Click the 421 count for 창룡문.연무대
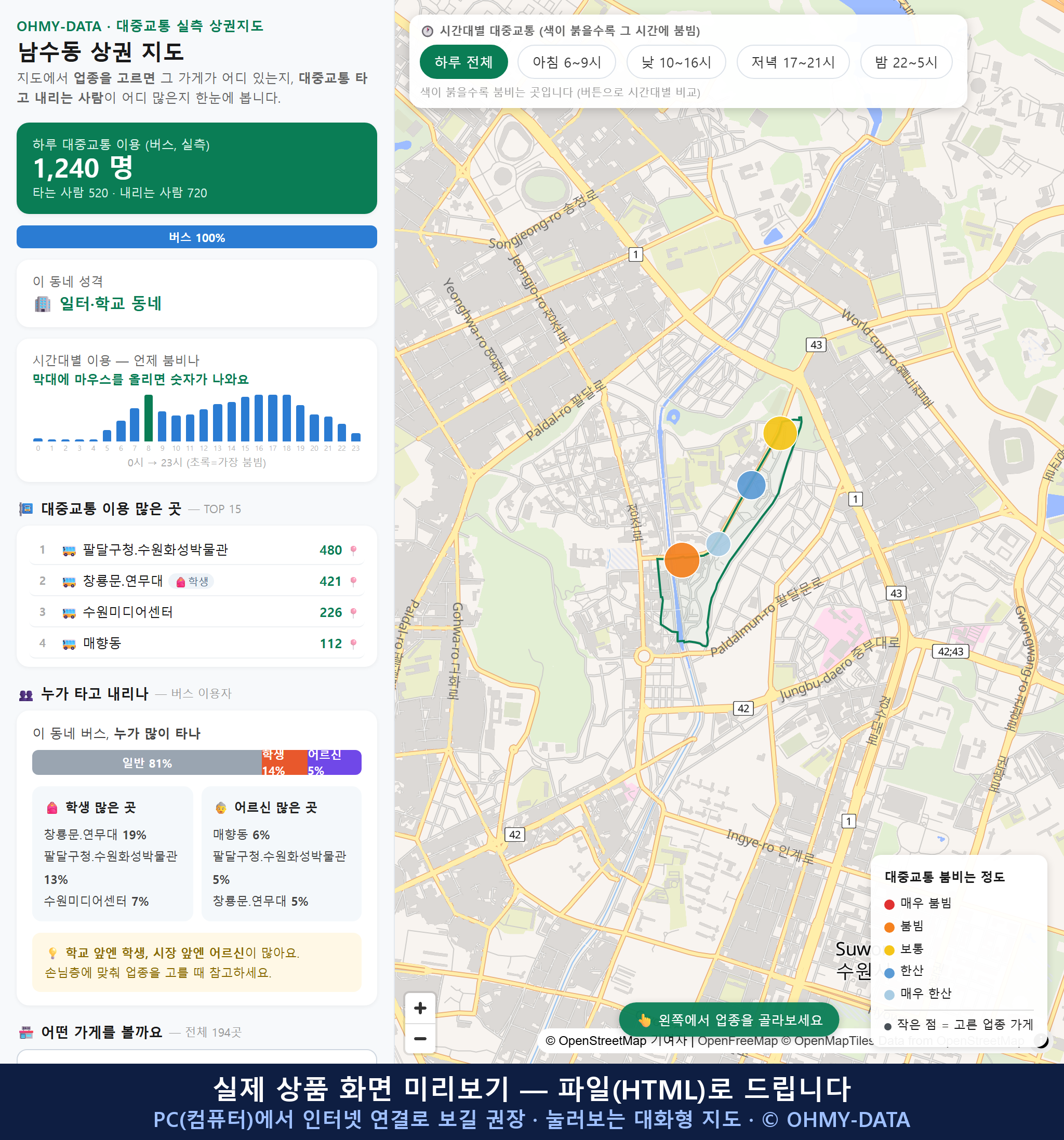The image size is (1064, 1140). [x=330, y=582]
